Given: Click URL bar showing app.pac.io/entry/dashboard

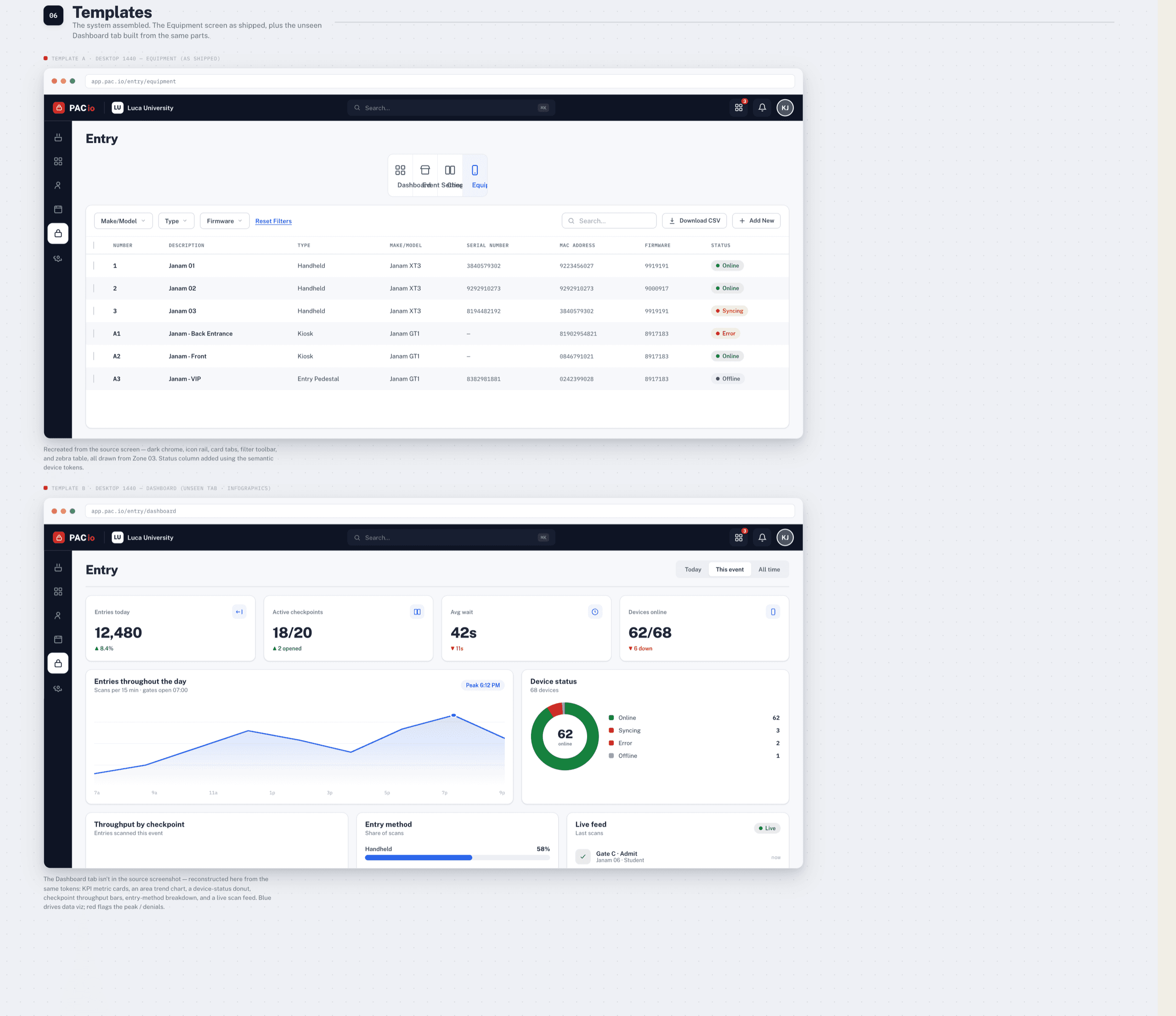Looking at the screenshot, I should (x=440, y=511).
